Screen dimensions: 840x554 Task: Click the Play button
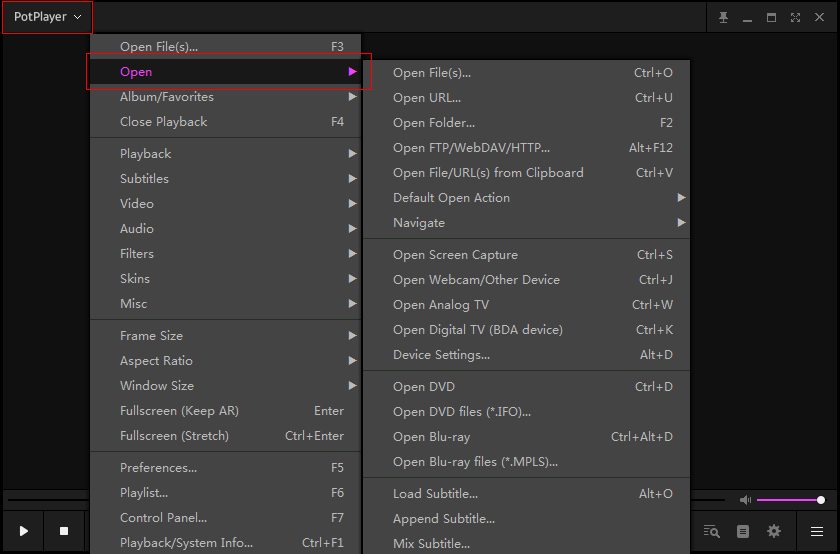24,531
